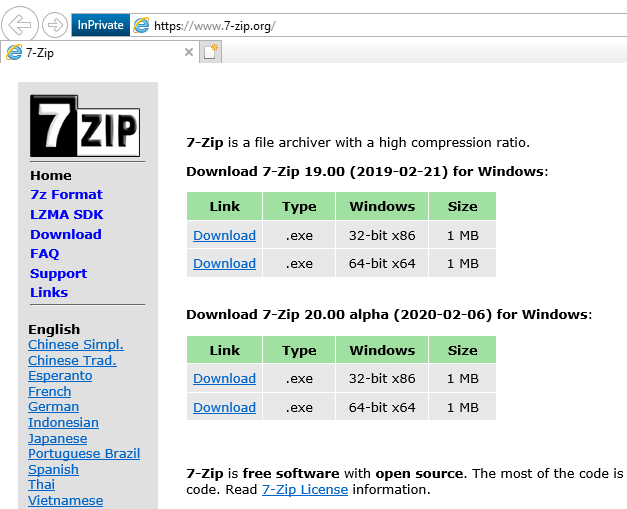Open the Download sidebar link

click(66, 234)
